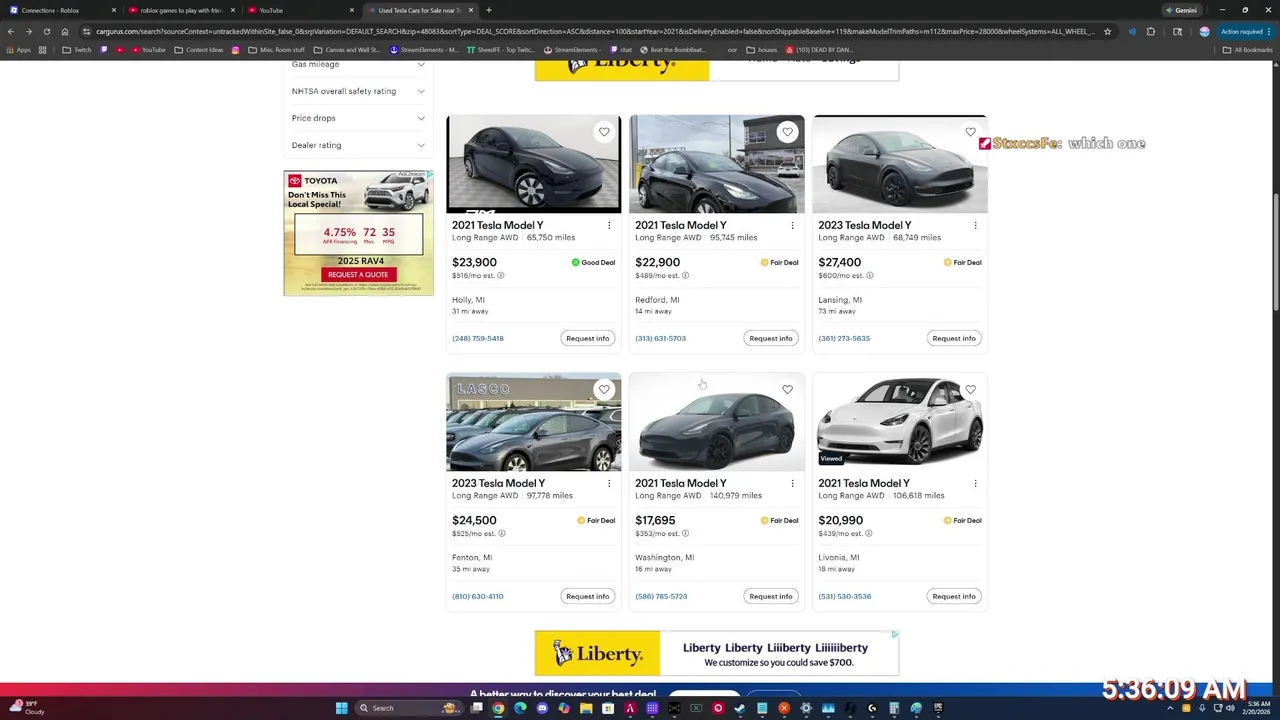The image size is (1280, 720).
Task: Close the Used Tesla Cars for Sale tab
Action: (470, 10)
